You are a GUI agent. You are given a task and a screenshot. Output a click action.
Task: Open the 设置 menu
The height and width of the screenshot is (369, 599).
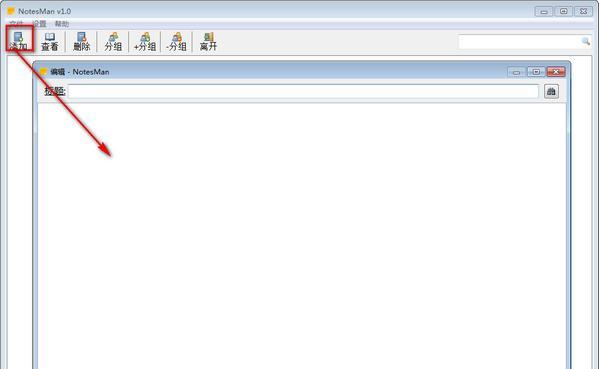click(x=39, y=24)
